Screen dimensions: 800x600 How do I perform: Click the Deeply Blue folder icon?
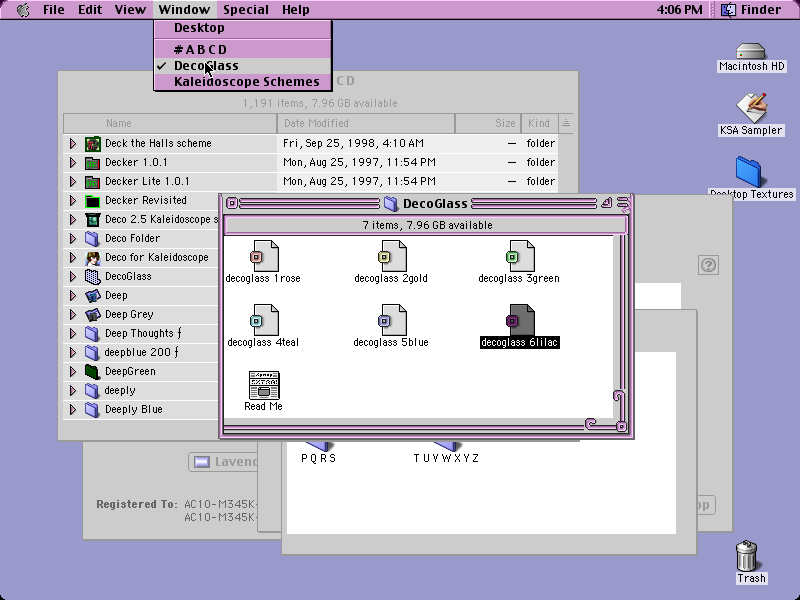pyautogui.click(x=92, y=410)
